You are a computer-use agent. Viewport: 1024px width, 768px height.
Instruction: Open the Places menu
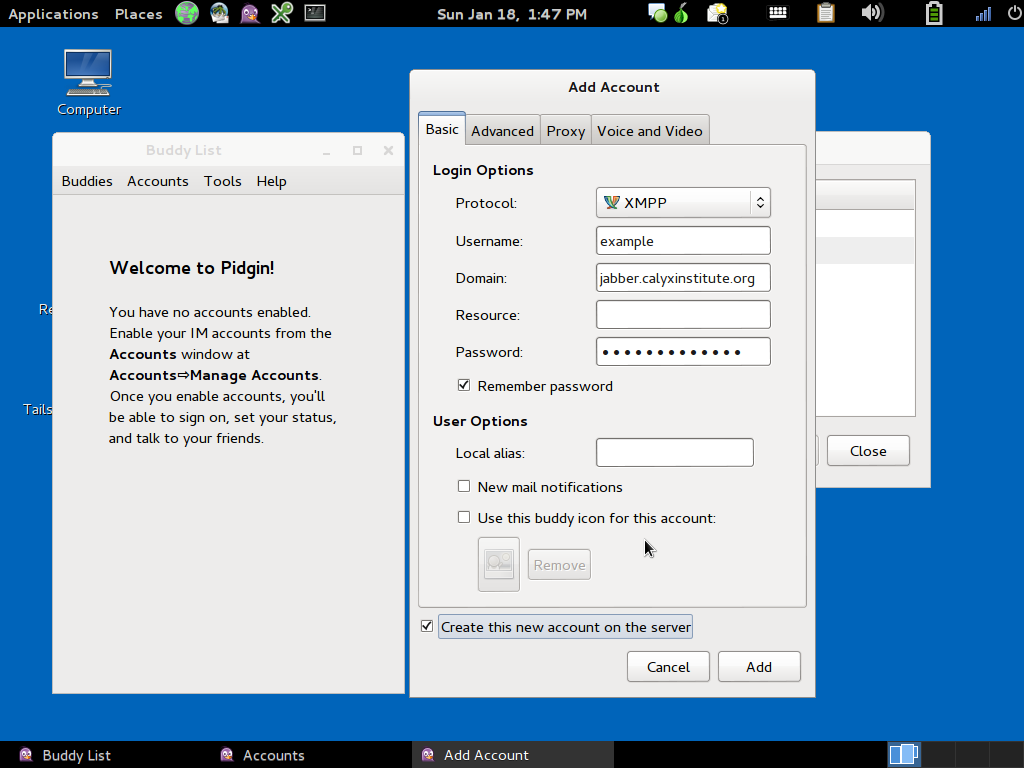[138, 14]
